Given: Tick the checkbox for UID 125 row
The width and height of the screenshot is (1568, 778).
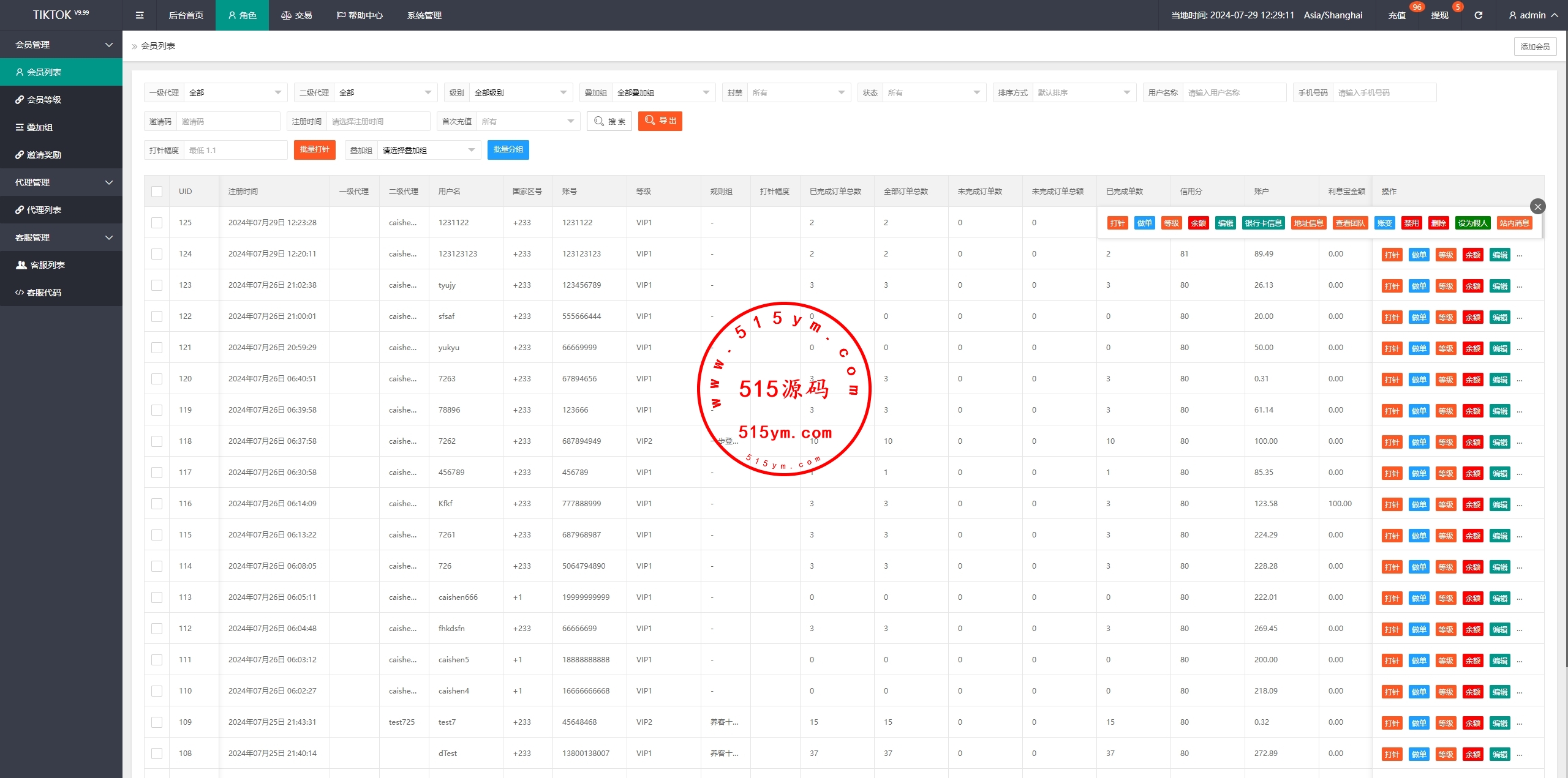Looking at the screenshot, I should 157,223.
